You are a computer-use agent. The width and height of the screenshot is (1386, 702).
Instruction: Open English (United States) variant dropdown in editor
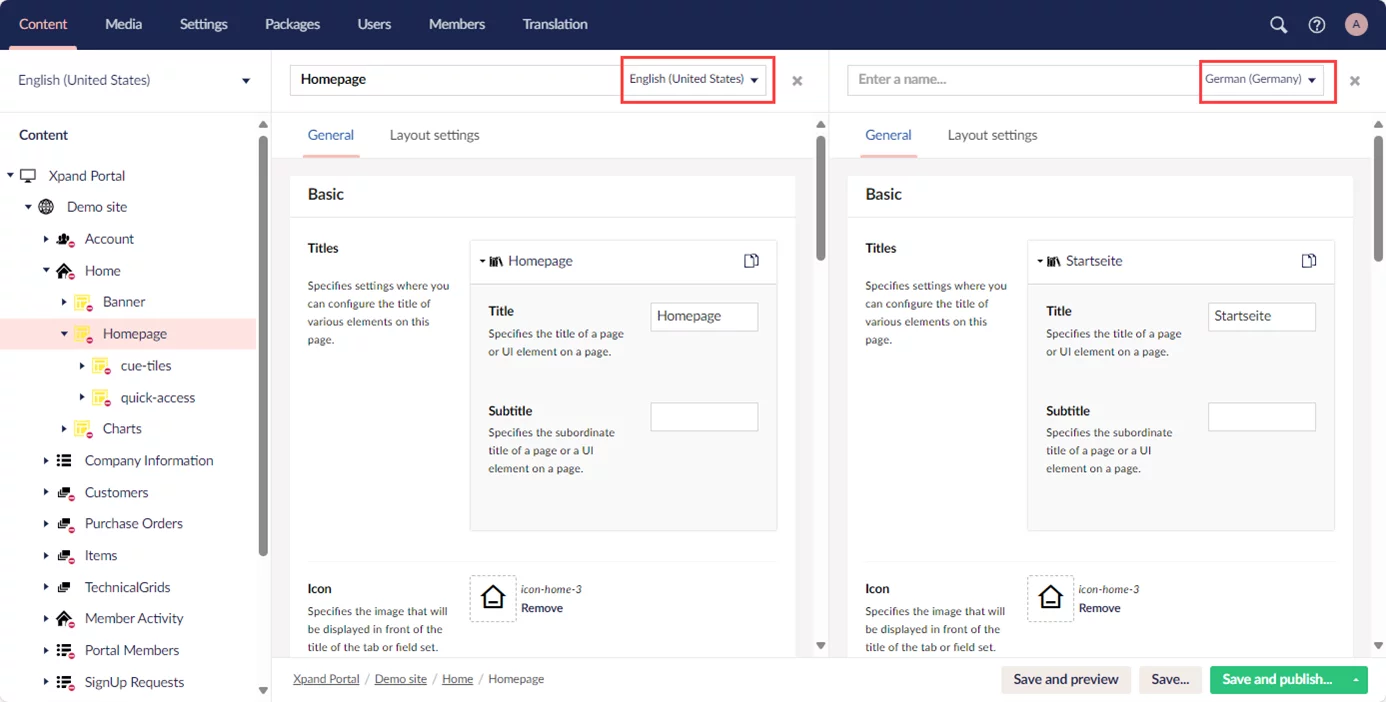[694, 79]
